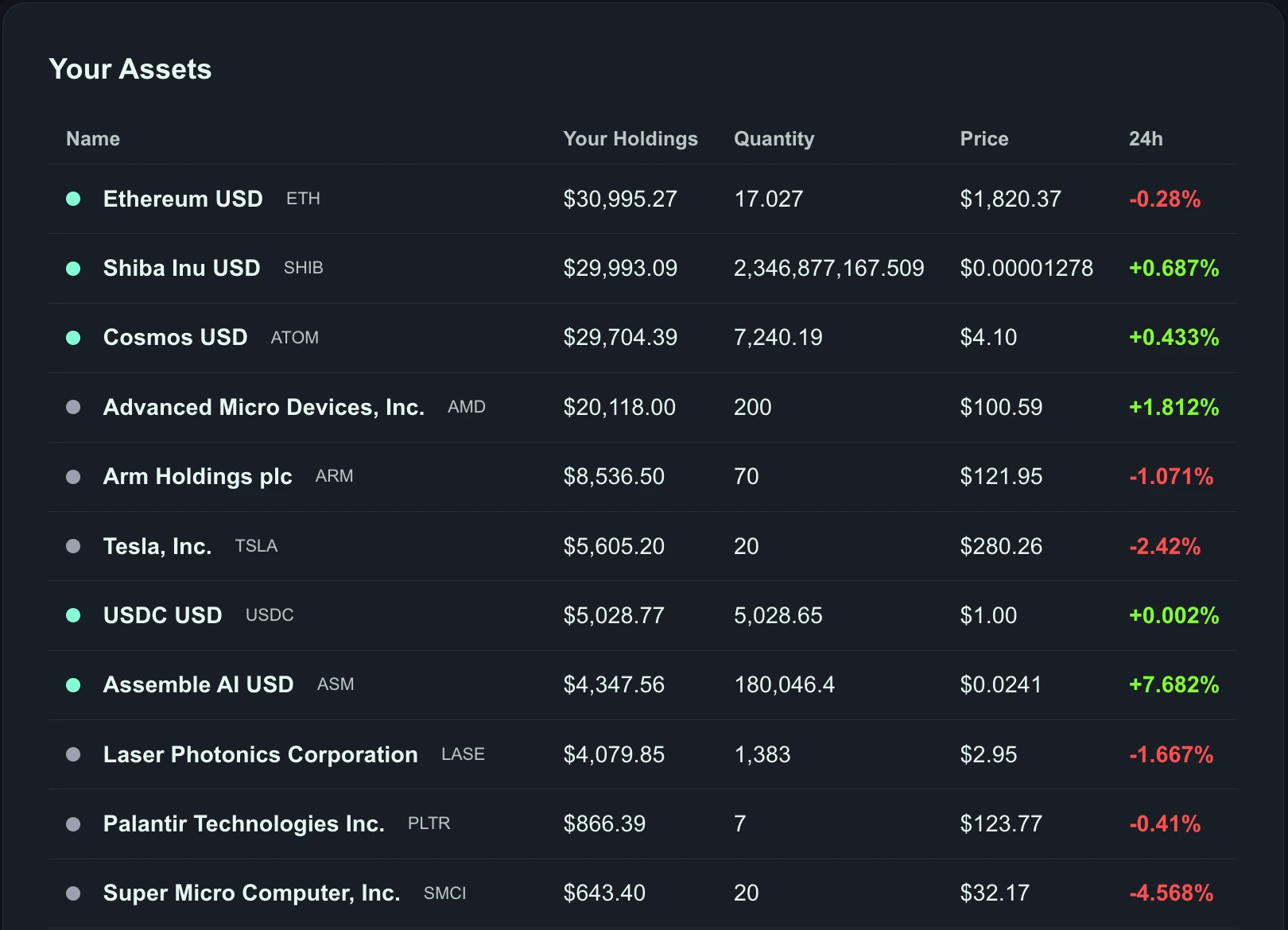Click the $1,820.37 price cell
This screenshot has height=930, width=1288.
(1011, 199)
